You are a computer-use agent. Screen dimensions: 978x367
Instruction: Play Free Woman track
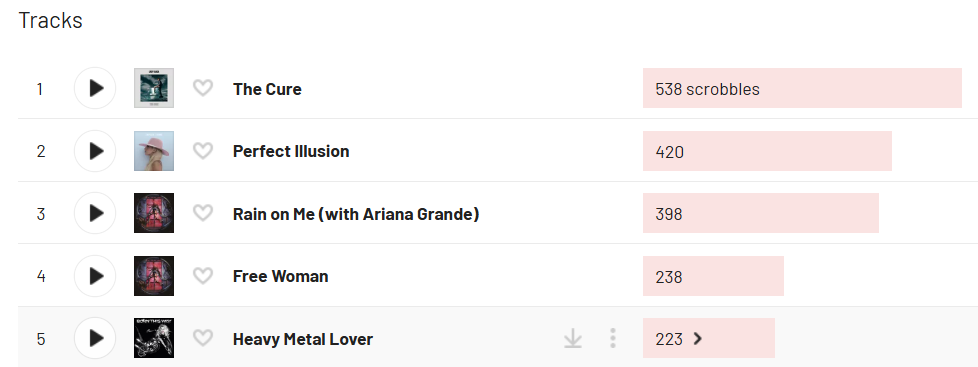[95, 276]
